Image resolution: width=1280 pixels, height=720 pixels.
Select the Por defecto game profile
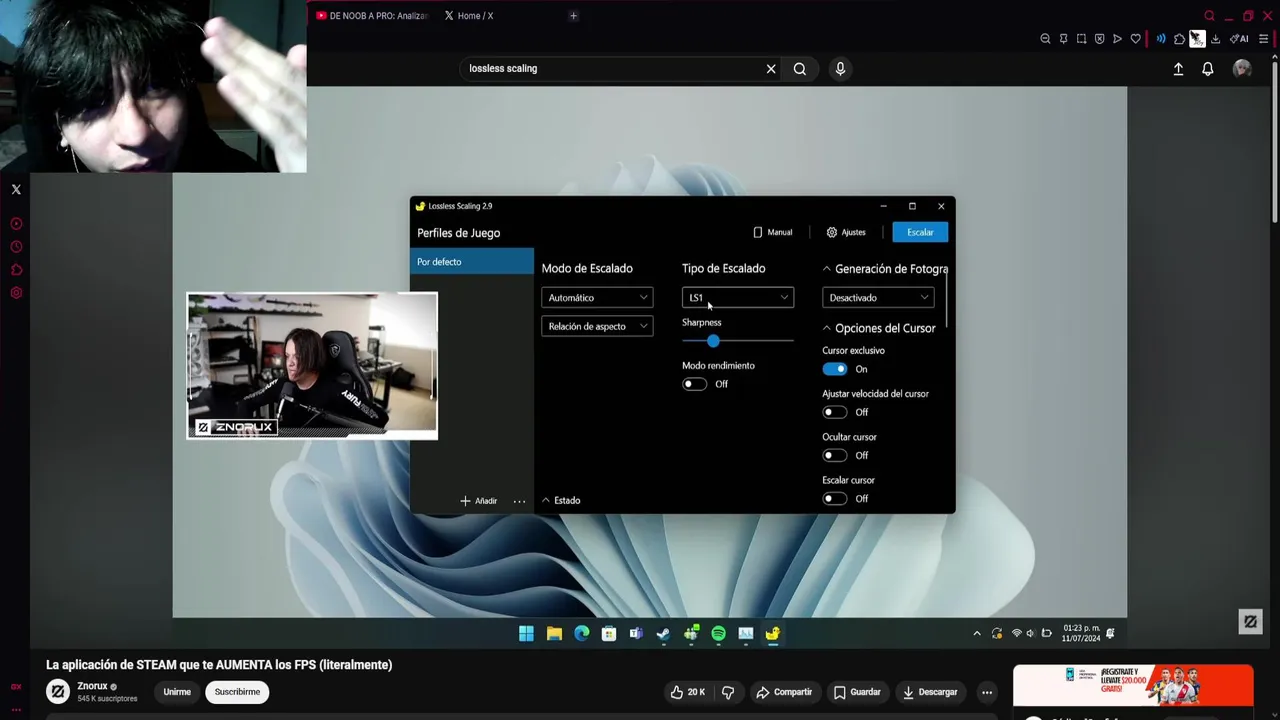472,262
